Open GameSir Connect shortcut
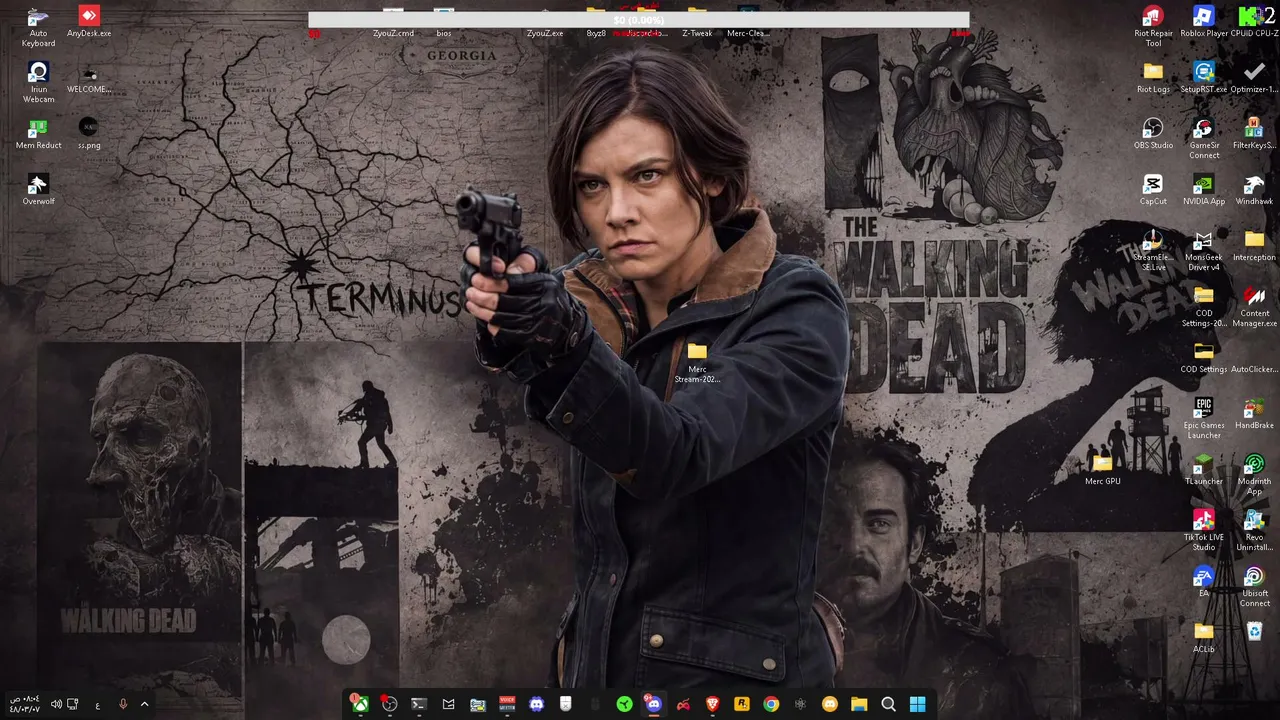Viewport: 1280px width, 720px height. (1204, 139)
